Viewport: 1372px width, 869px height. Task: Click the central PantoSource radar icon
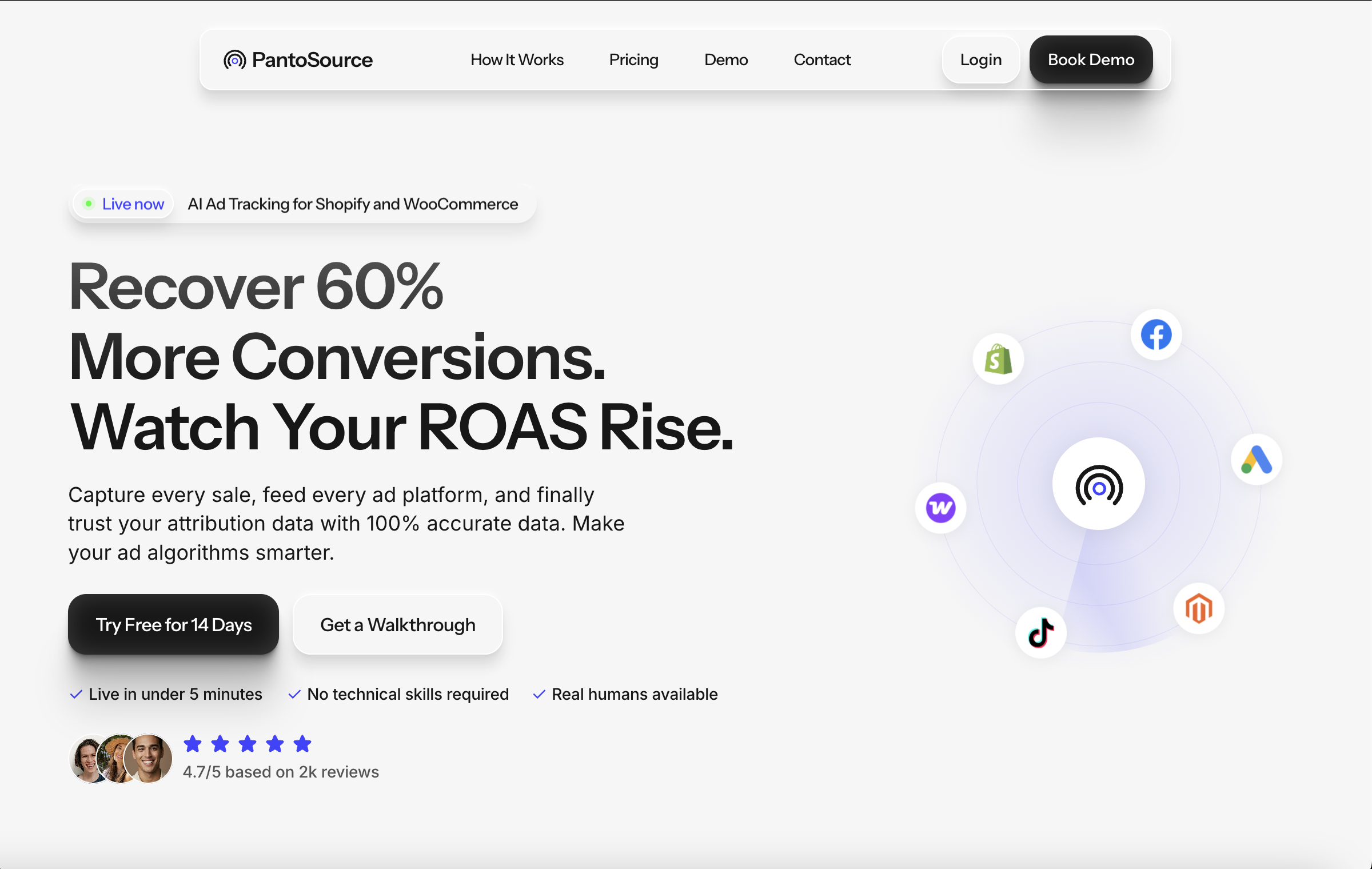(1098, 484)
